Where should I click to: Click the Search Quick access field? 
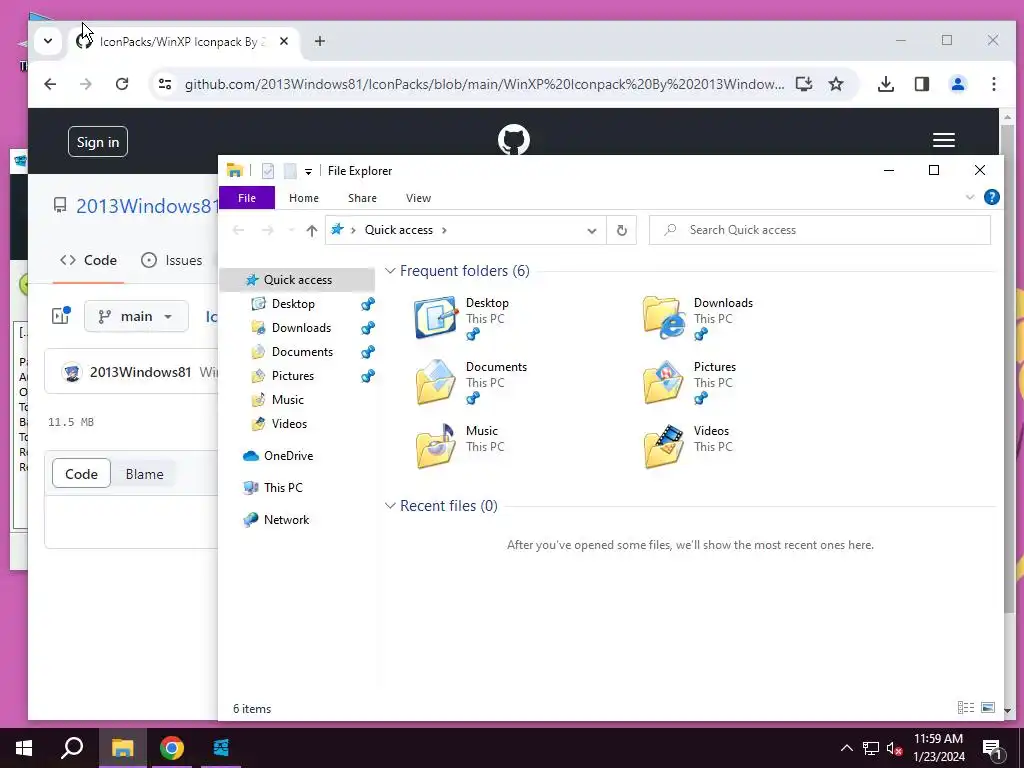click(x=820, y=230)
